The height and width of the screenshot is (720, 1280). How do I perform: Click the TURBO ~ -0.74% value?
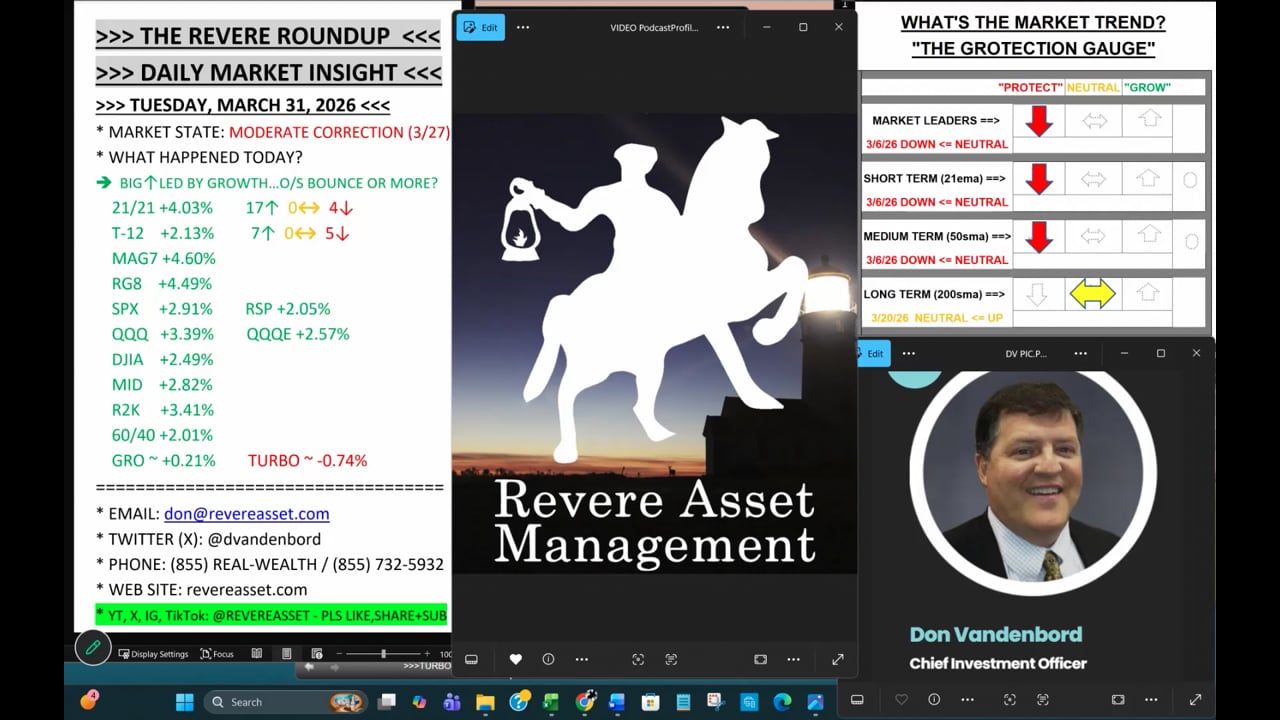[x=308, y=460]
